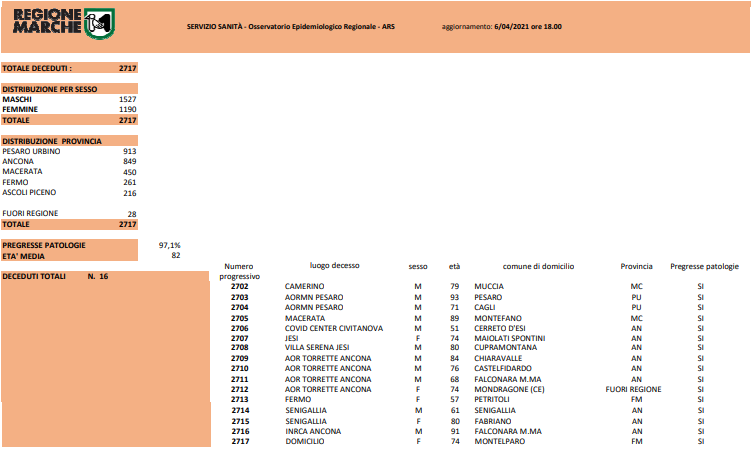Select progressive number 2709
This screenshot has width=755, height=461.
pyautogui.click(x=239, y=358)
